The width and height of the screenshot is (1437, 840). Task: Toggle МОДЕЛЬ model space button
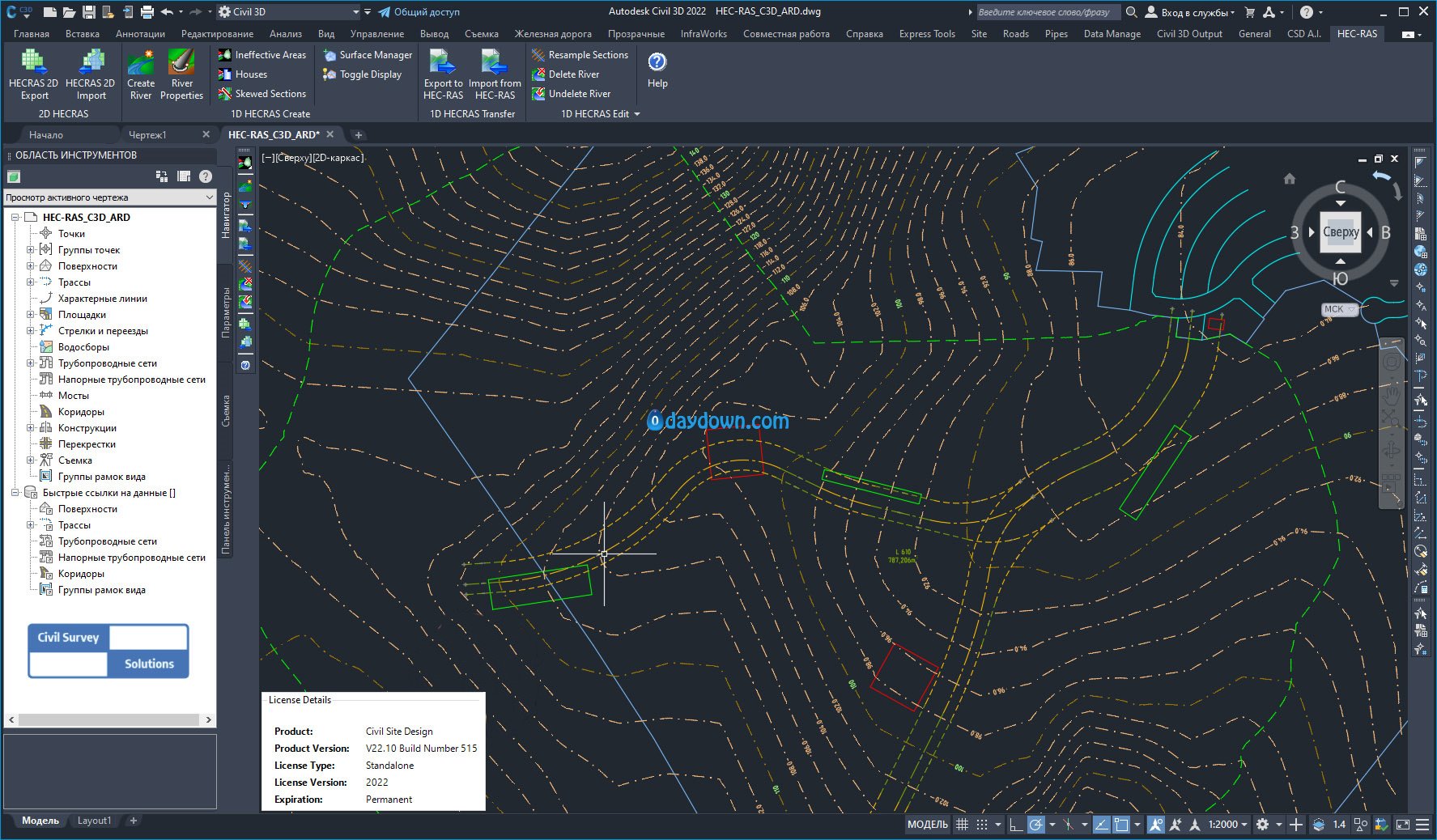[x=927, y=825]
